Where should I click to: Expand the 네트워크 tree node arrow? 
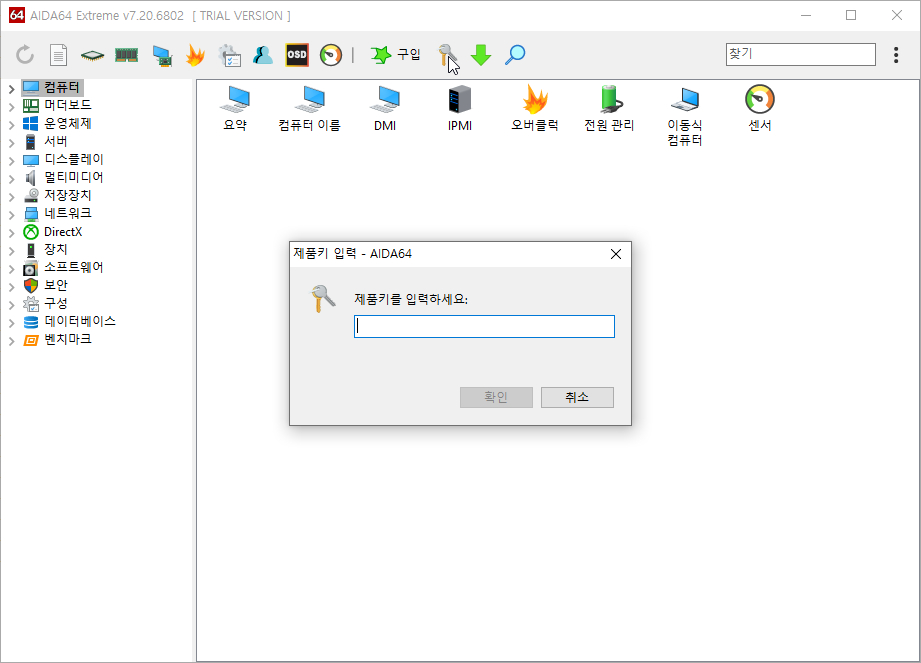click(x=11, y=214)
